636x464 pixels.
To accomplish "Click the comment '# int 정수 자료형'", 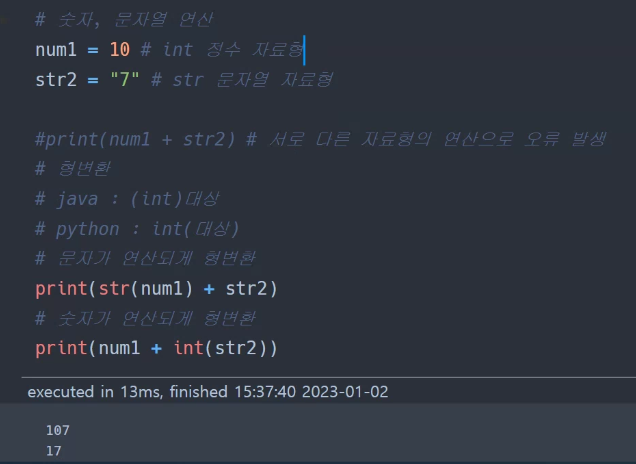I will pyautogui.click(x=222, y=50).
